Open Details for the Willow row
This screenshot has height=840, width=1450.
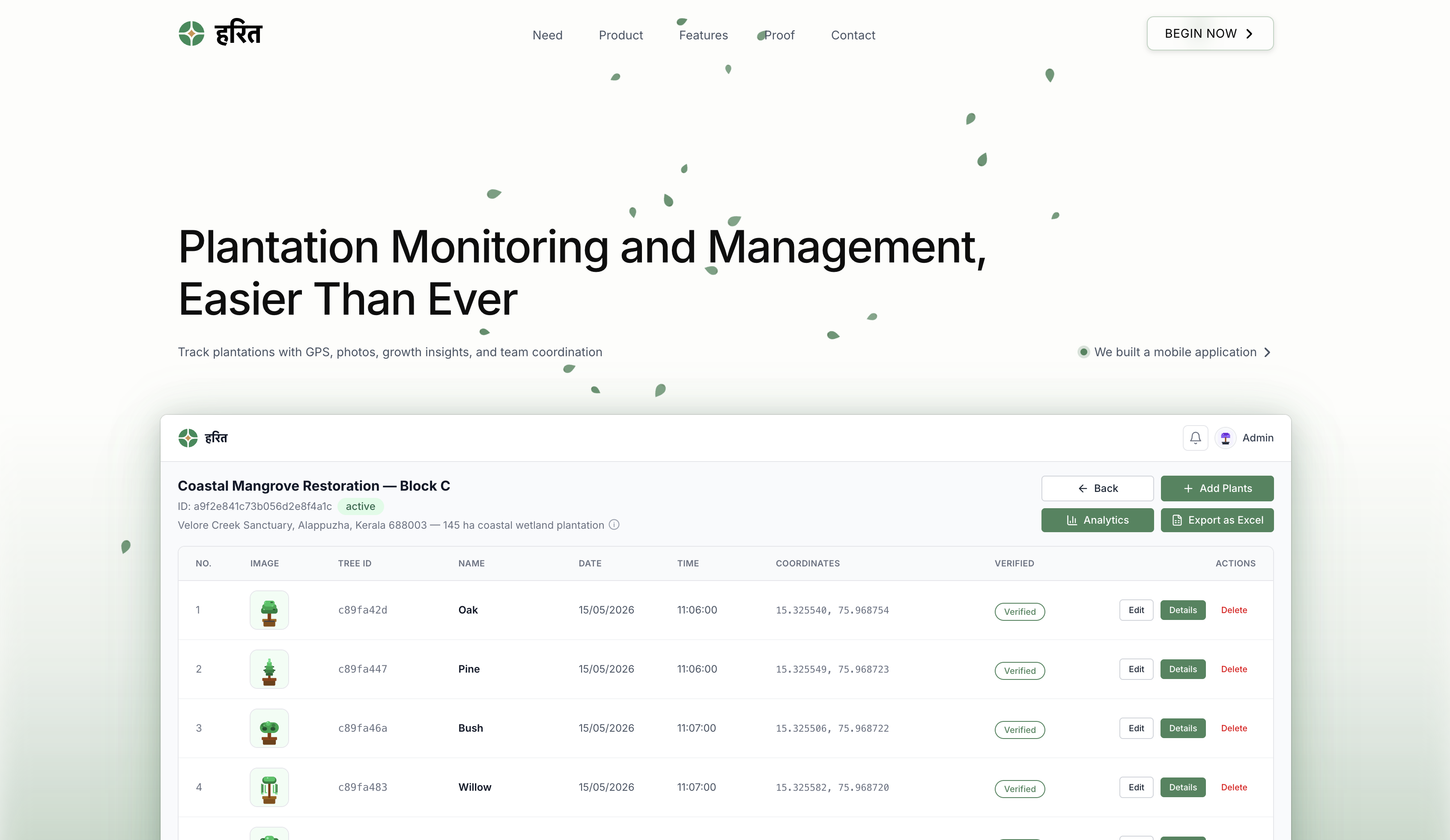(1182, 787)
